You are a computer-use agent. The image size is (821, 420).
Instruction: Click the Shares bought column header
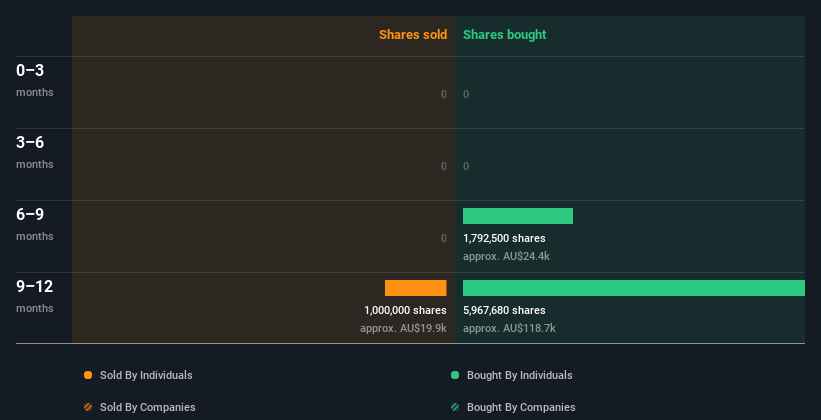pos(505,35)
